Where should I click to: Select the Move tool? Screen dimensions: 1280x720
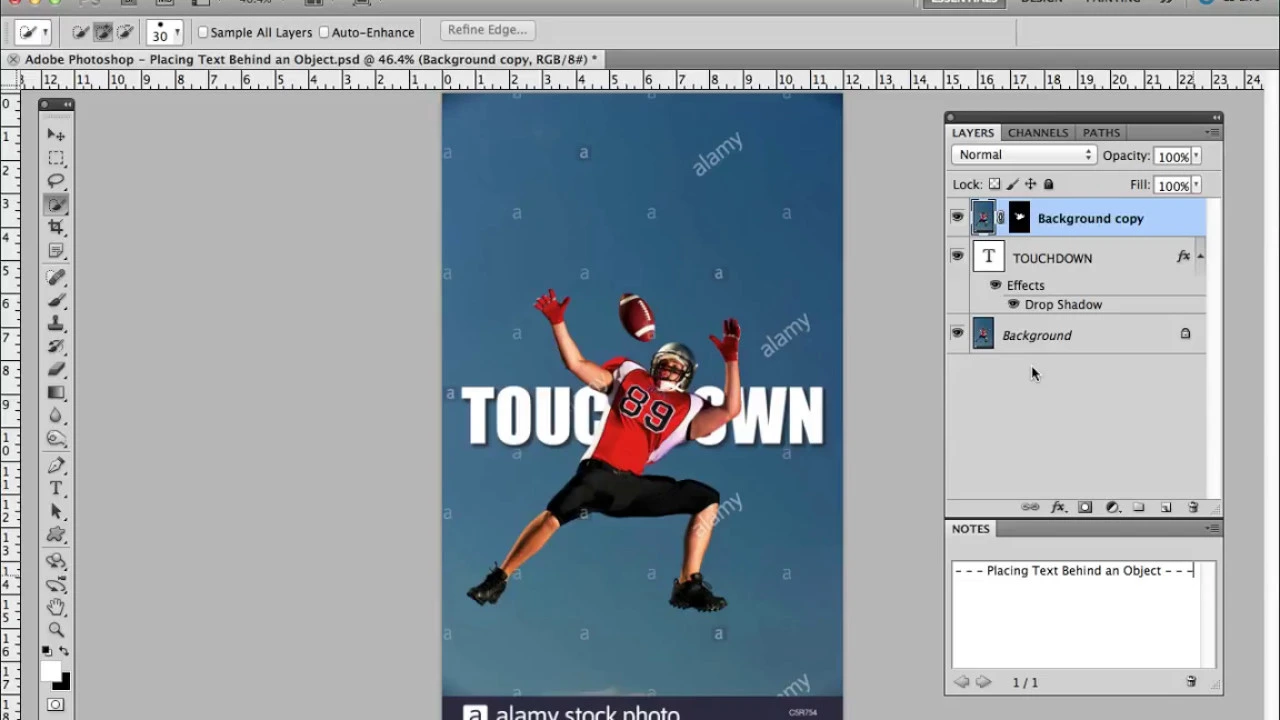click(56, 135)
